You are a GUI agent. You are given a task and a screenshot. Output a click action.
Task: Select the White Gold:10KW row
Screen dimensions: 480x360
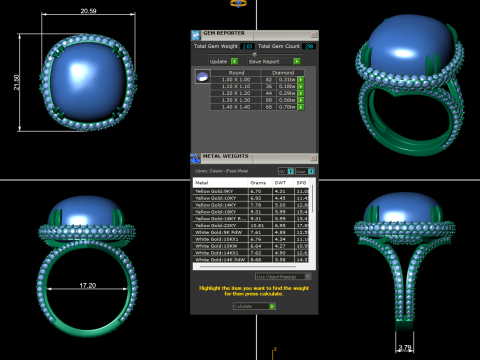[x=251, y=246]
